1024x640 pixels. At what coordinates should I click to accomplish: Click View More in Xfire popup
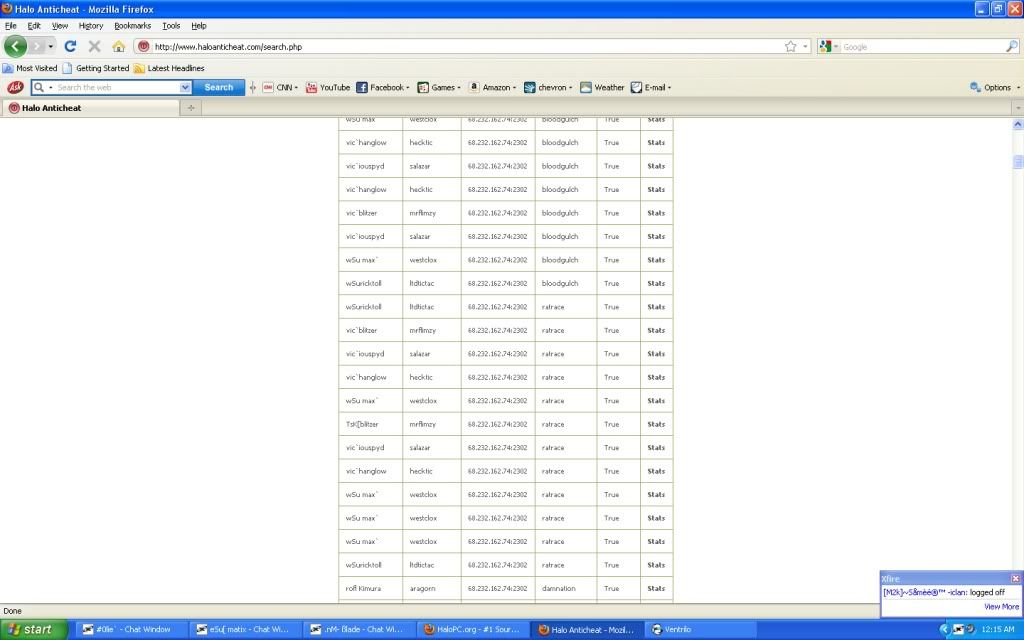(x=1001, y=606)
